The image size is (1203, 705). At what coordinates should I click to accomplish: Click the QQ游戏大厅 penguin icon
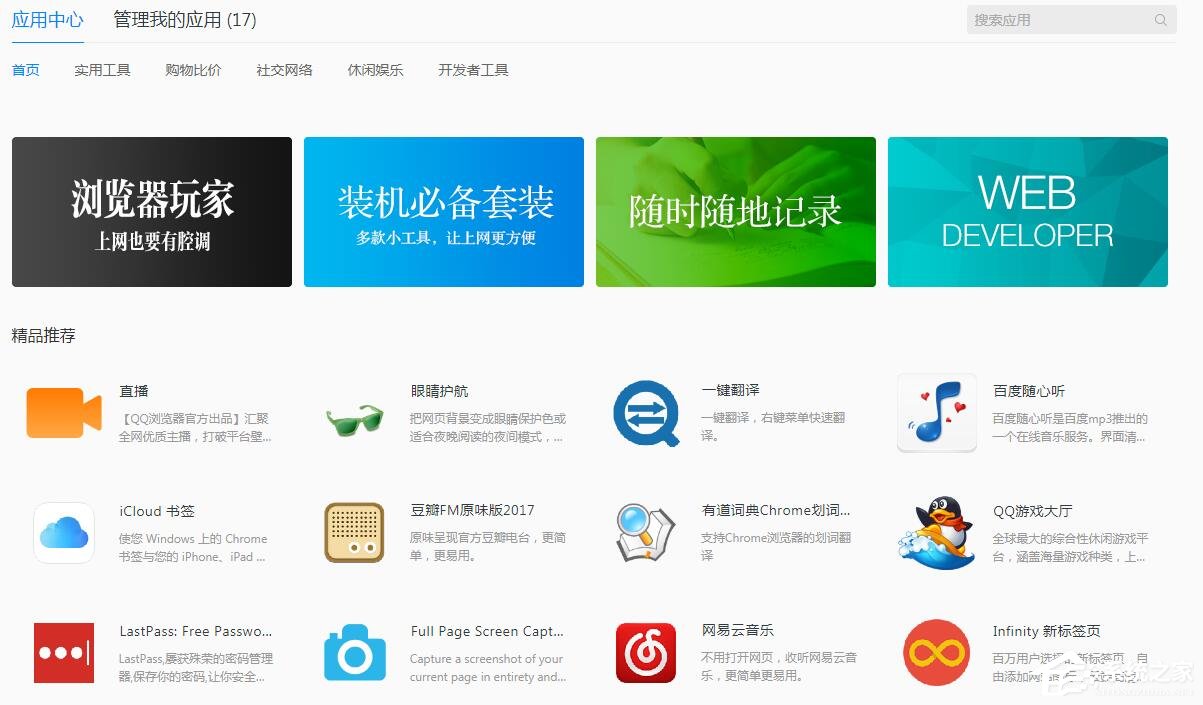936,532
